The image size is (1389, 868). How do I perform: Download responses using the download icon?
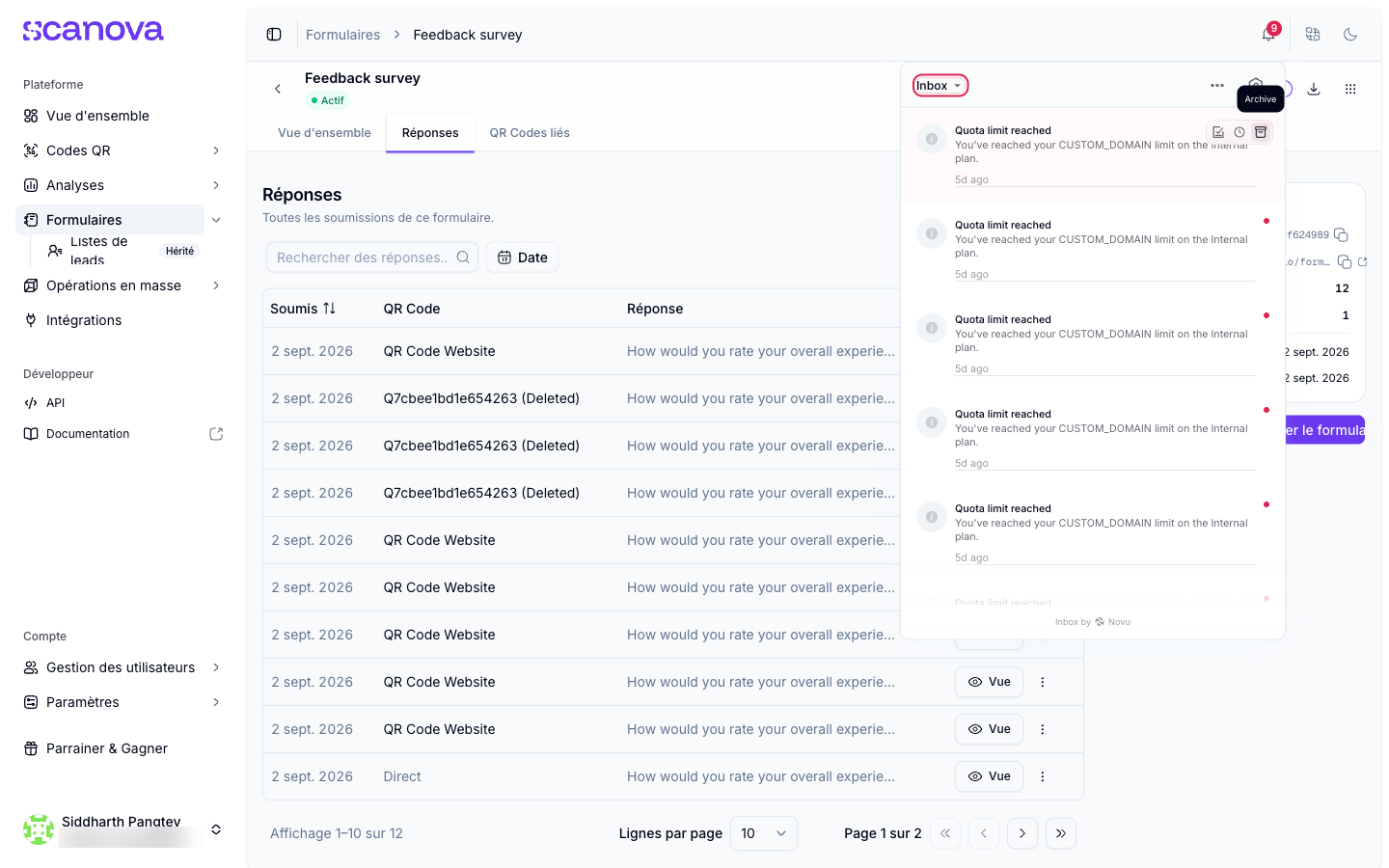point(1314,89)
